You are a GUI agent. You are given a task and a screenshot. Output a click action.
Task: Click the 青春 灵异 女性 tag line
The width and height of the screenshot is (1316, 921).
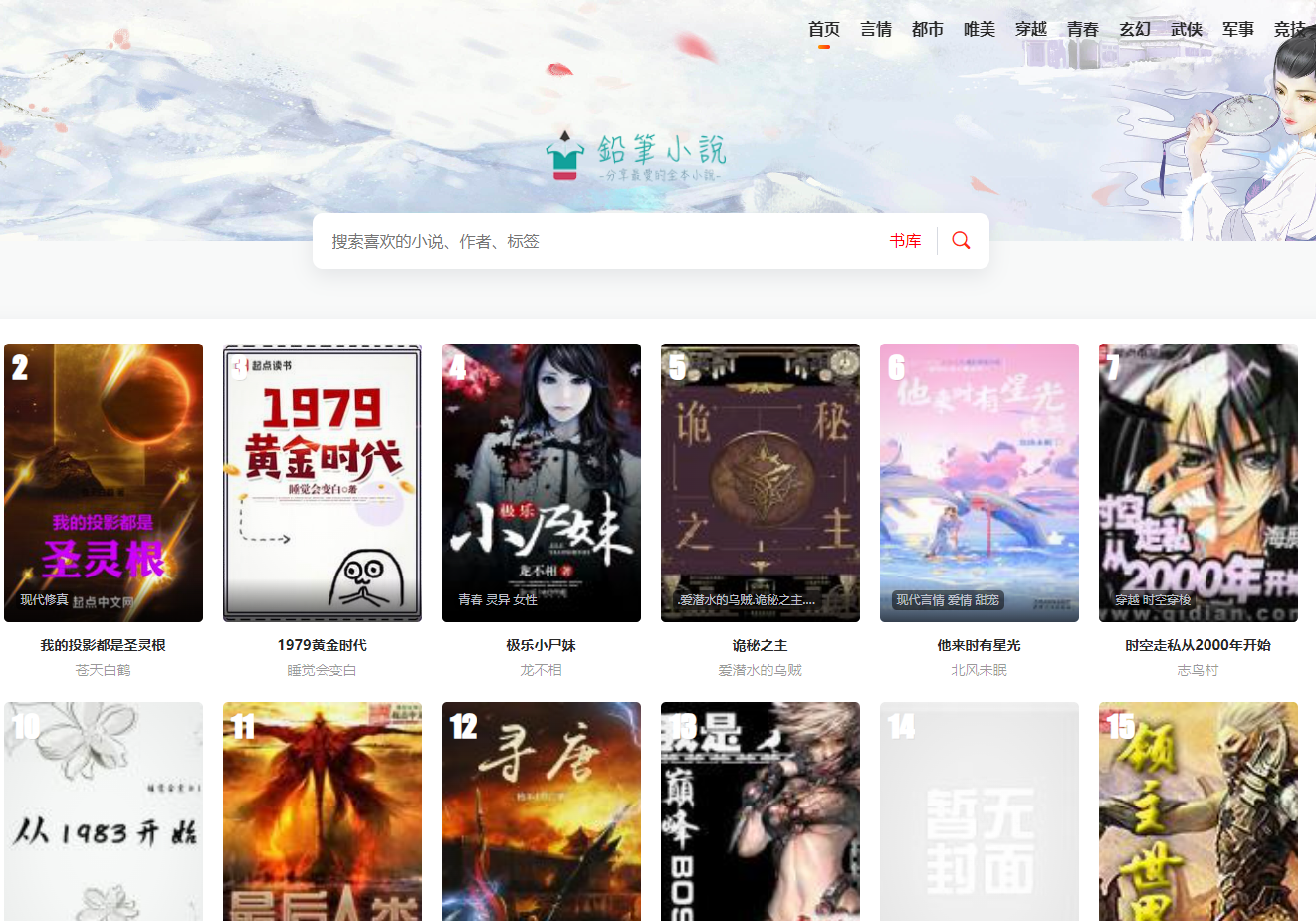[498, 600]
